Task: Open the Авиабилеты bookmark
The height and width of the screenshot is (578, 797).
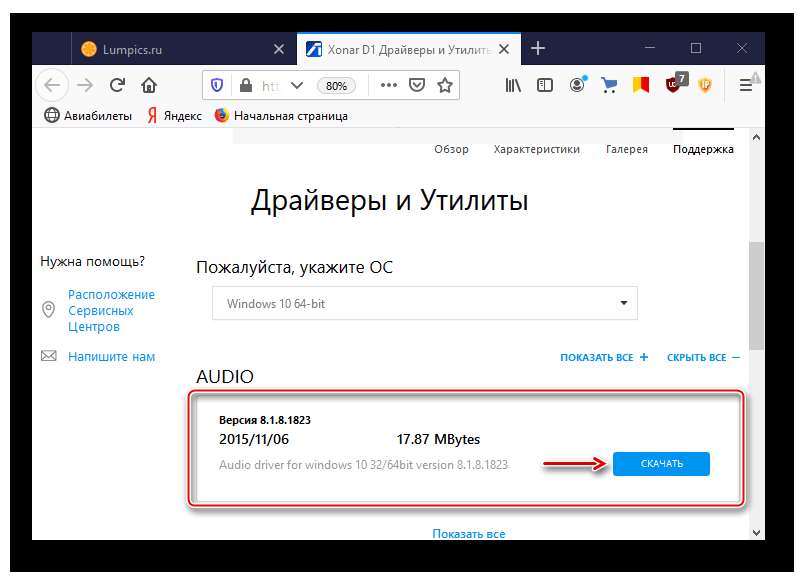Action: click(88, 116)
